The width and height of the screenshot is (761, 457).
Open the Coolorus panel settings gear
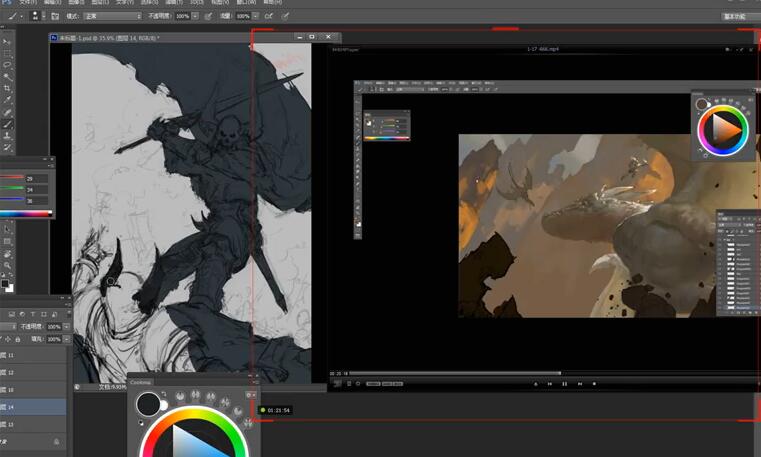(248, 395)
